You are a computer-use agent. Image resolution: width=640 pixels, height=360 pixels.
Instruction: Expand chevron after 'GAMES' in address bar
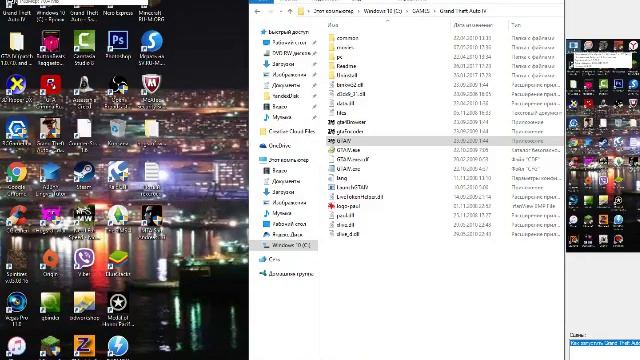[434, 11]
